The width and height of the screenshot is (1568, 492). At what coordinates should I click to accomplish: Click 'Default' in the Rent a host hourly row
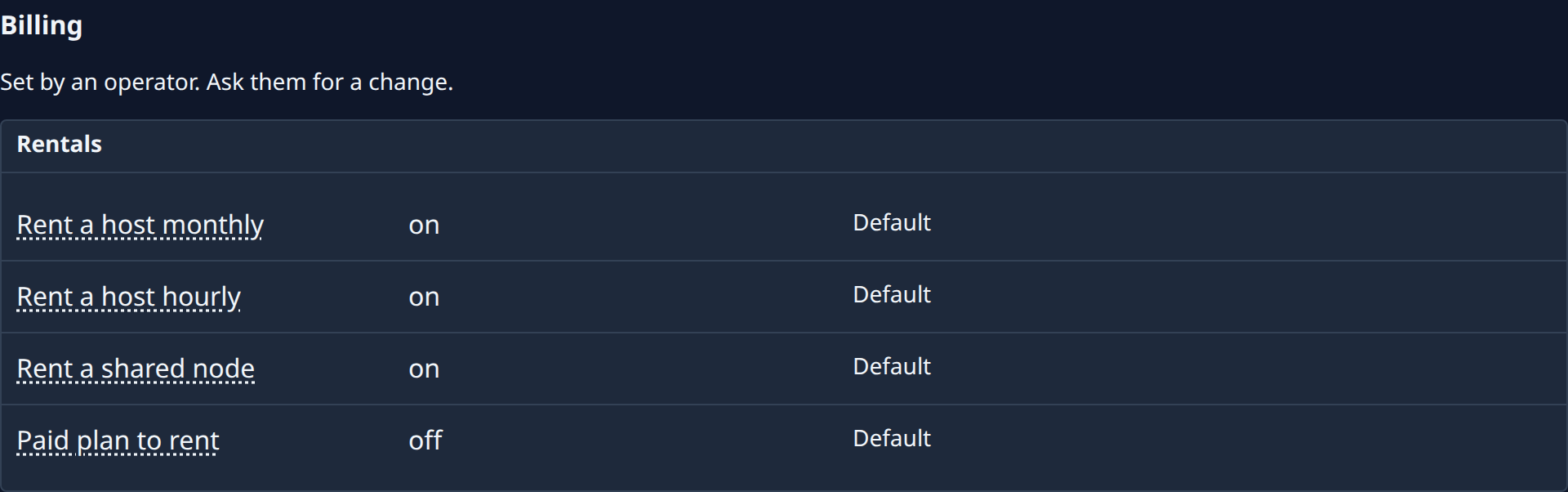(x=892, y=294)
